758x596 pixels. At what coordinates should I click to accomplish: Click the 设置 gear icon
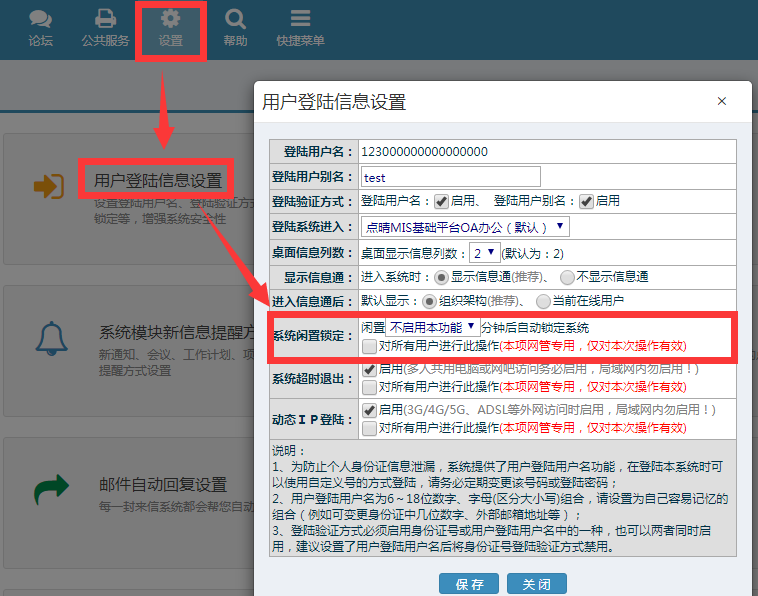point(170,19)
